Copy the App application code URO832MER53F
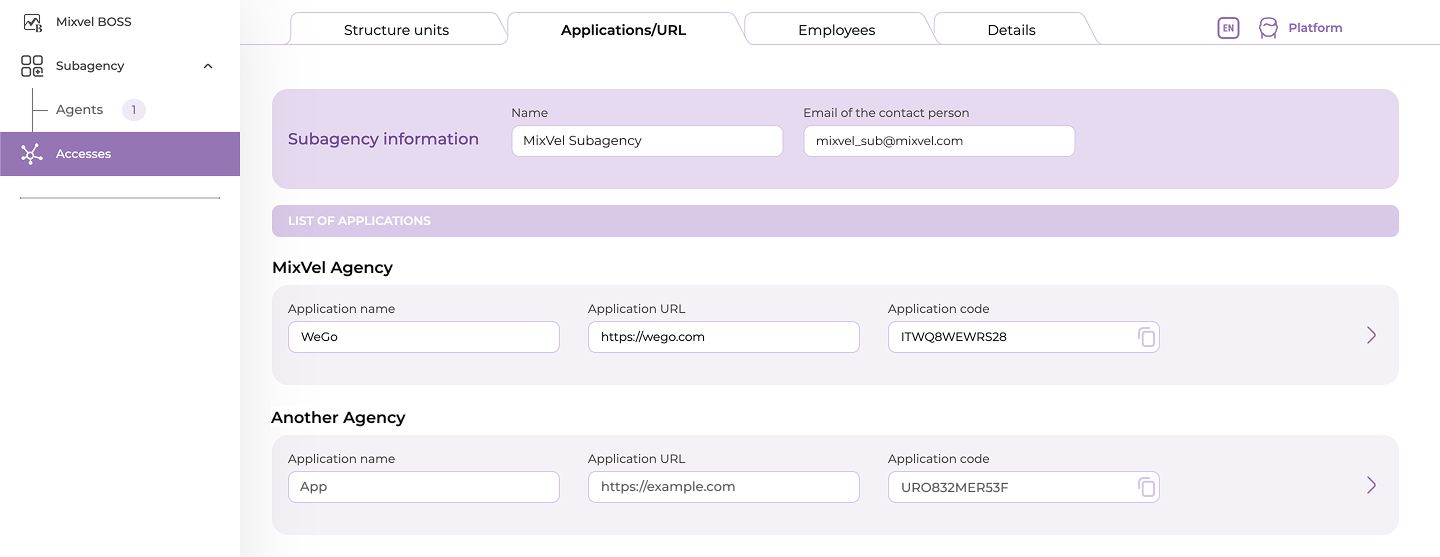The width and height of the screenshot is (1440, 557). 1146,487
